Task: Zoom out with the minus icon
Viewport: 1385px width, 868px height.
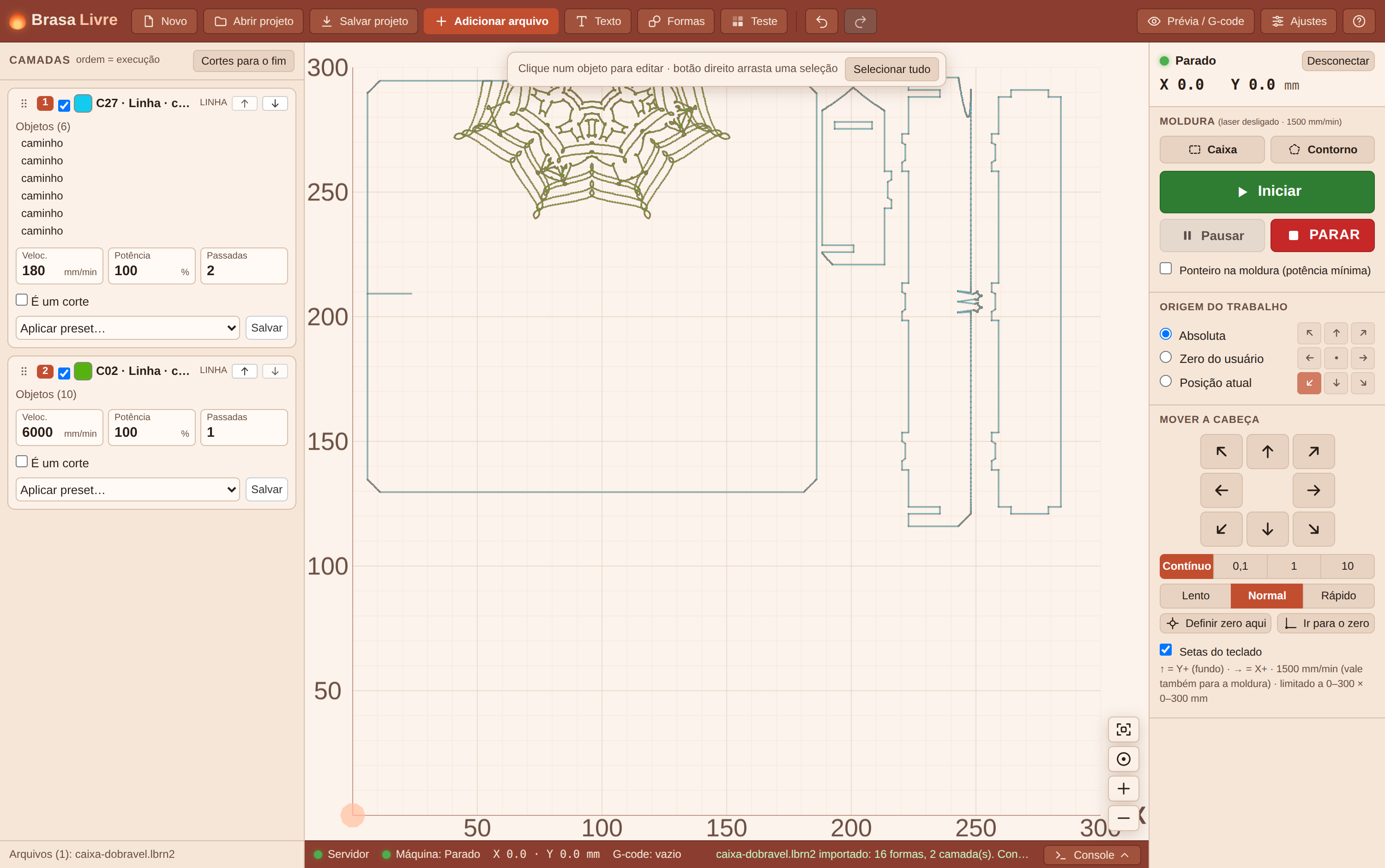Action: [1123, 818]
